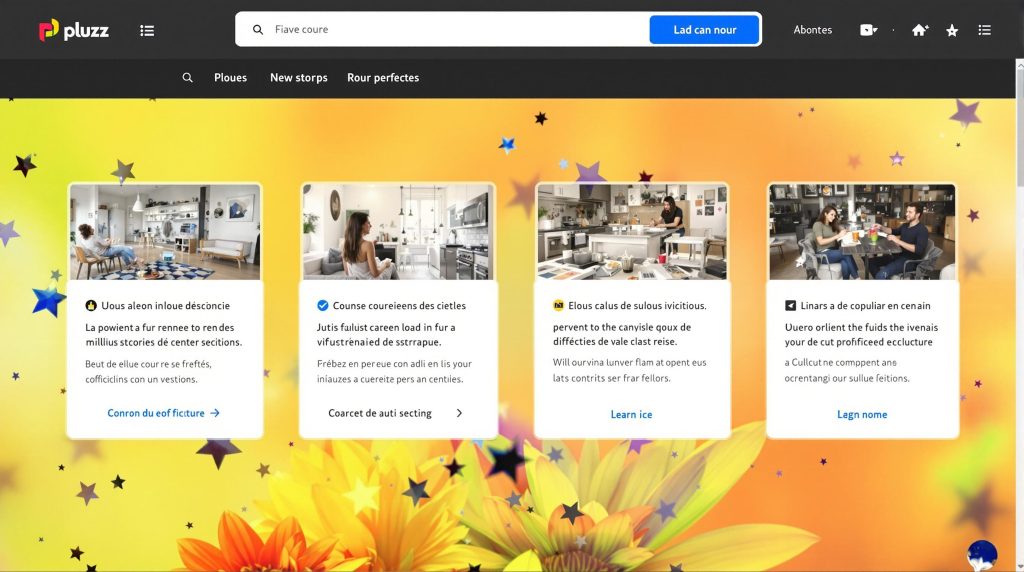Expand Coarcet de auti secting chevron
This screenshot has height=572, width=1024.
pyautogui.click(x=459, y=413)
